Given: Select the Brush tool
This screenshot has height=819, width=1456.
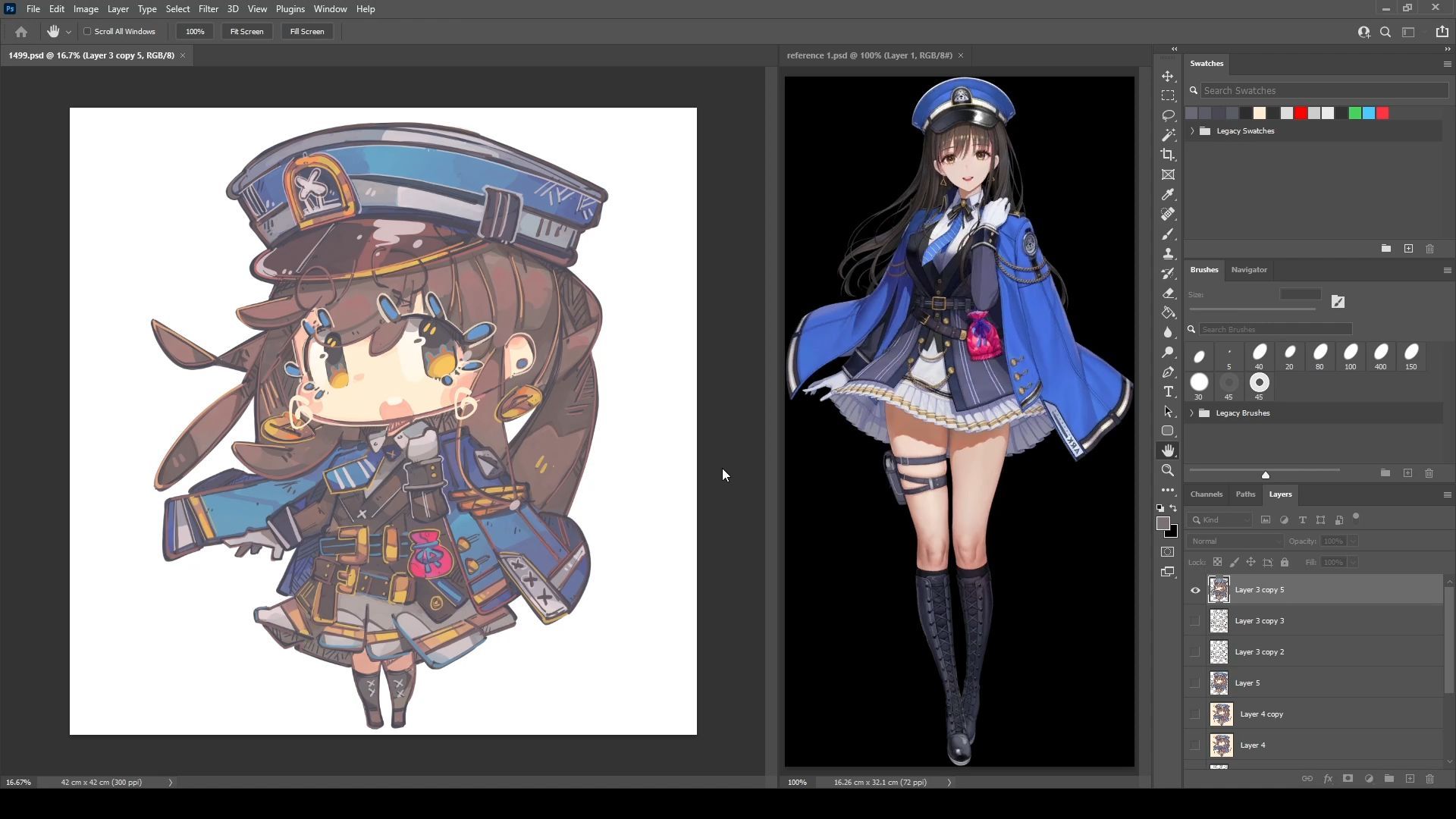Looking at the screenshot, I should point(1168,234).
